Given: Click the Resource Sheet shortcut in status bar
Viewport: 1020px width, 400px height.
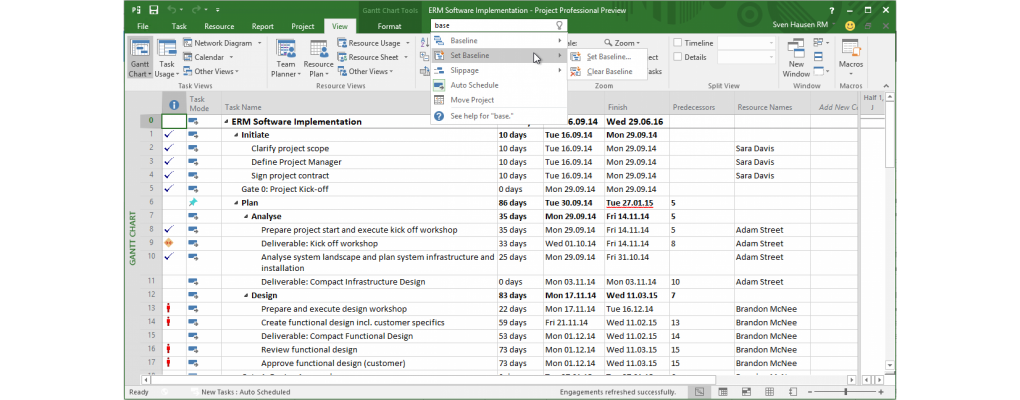Looking at the screenshot, I should 770,392.
